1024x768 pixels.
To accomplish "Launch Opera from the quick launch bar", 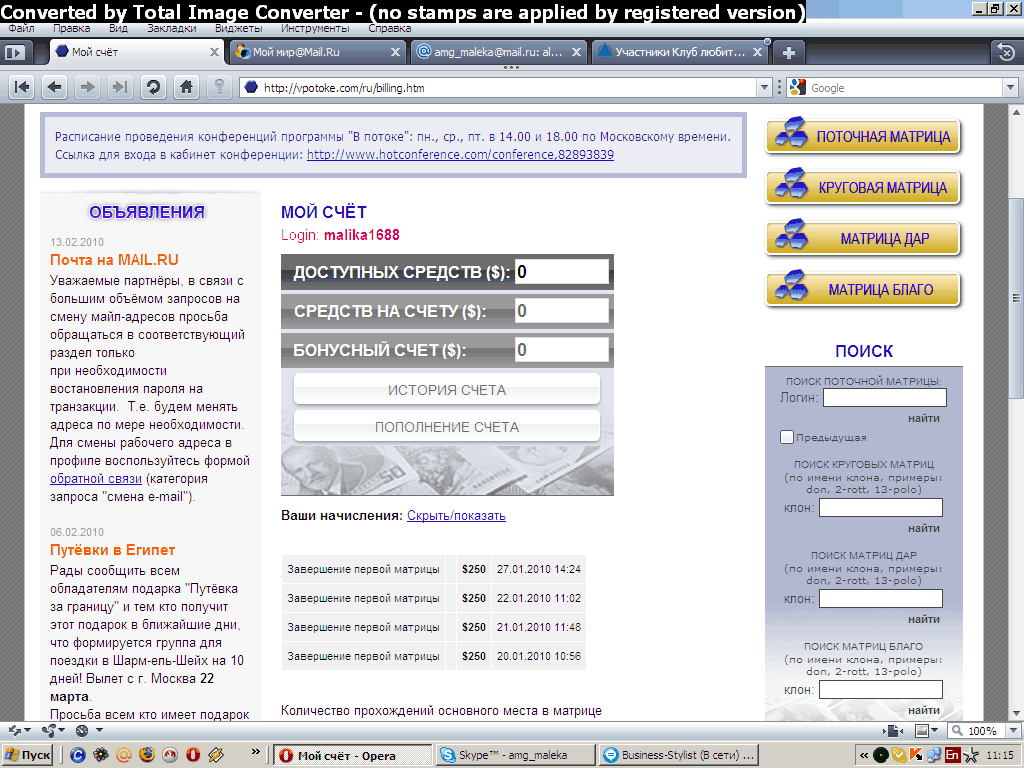I will click(x=193, y=755).
